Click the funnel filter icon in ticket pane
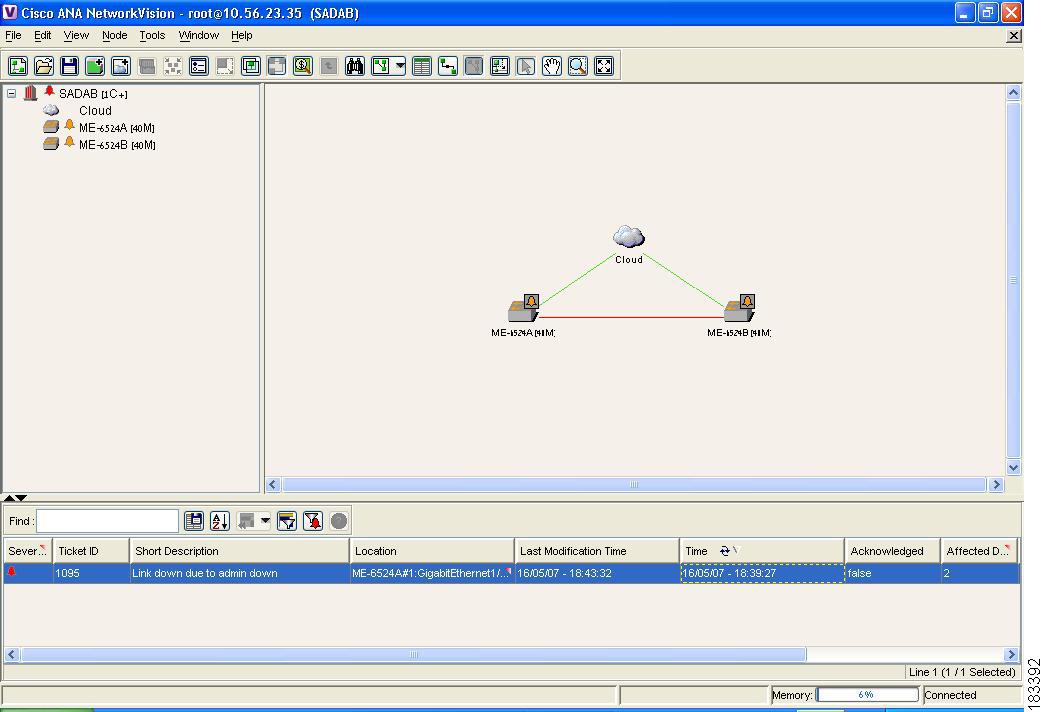This screenshot has height=712, width=1044. [287, 521]
